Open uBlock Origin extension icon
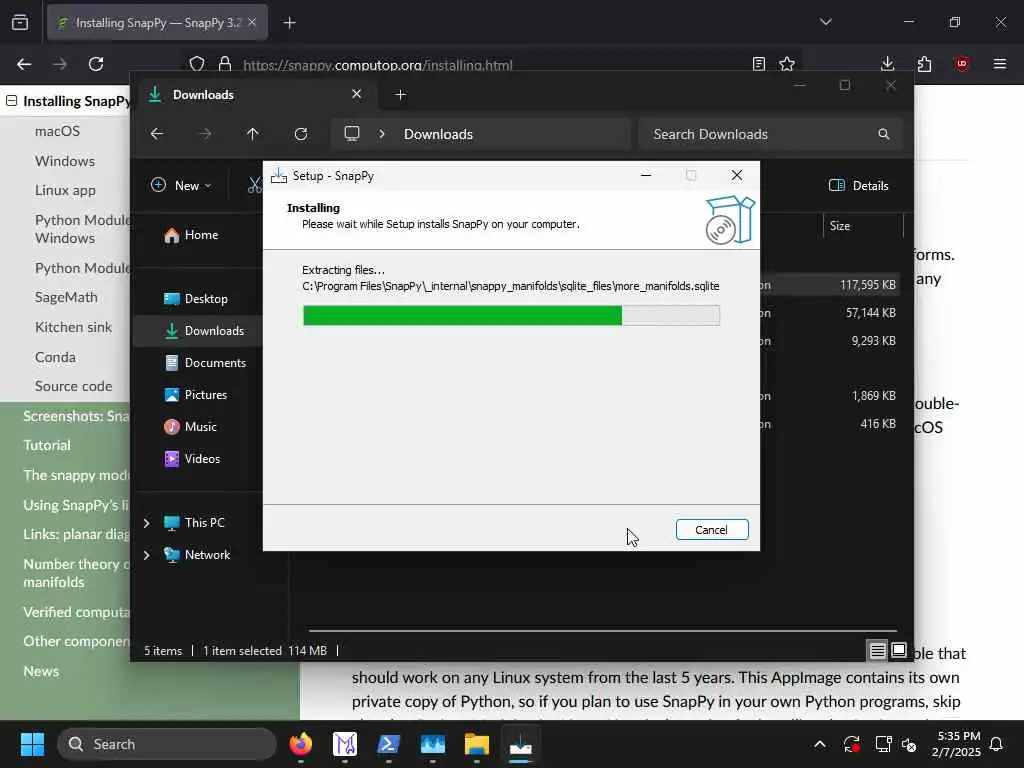Screen dimensions: 1024x768 (x=961, y=64)
